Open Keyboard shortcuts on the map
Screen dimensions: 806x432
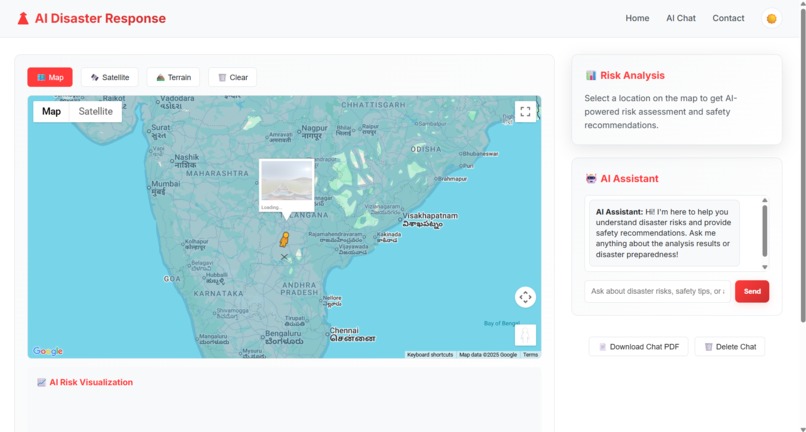point(430,355)
